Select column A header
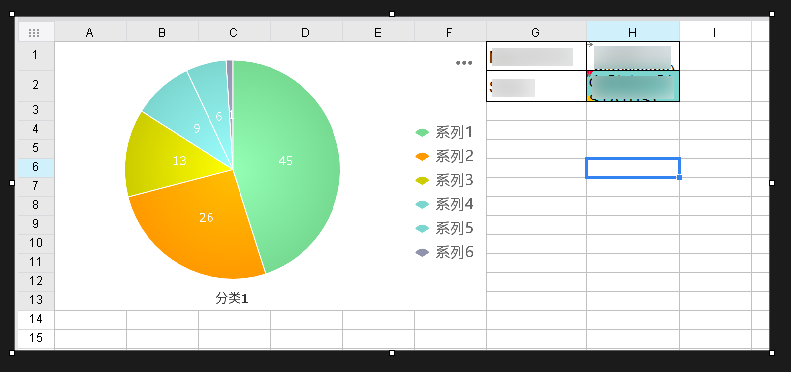This screenshot has height=372, width=791. [x=90, y=32]
